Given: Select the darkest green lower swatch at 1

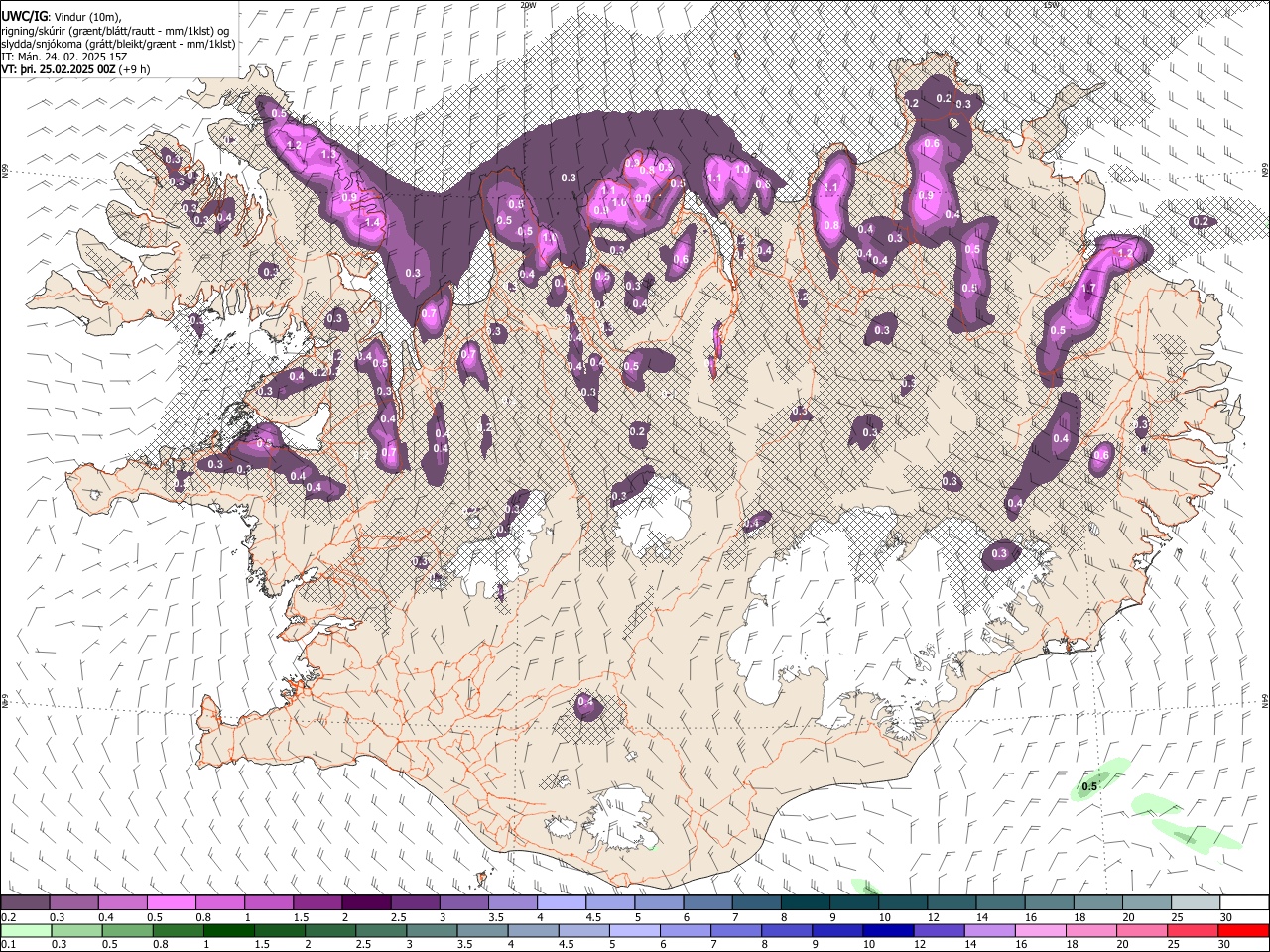Looking at the screenshot, I should tap(220, 930).
